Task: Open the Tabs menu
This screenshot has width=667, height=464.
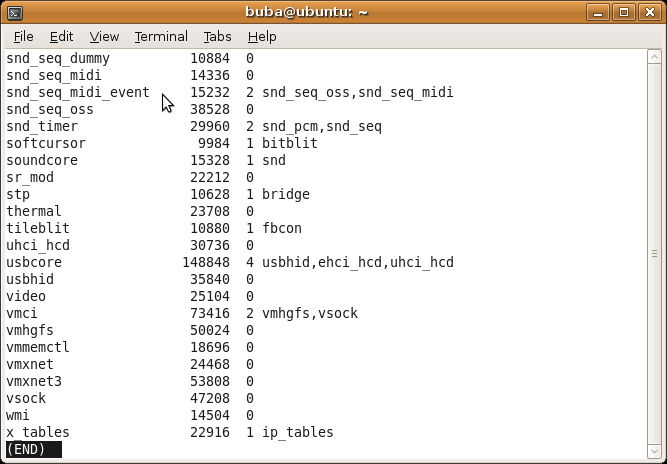Action: 217,37
